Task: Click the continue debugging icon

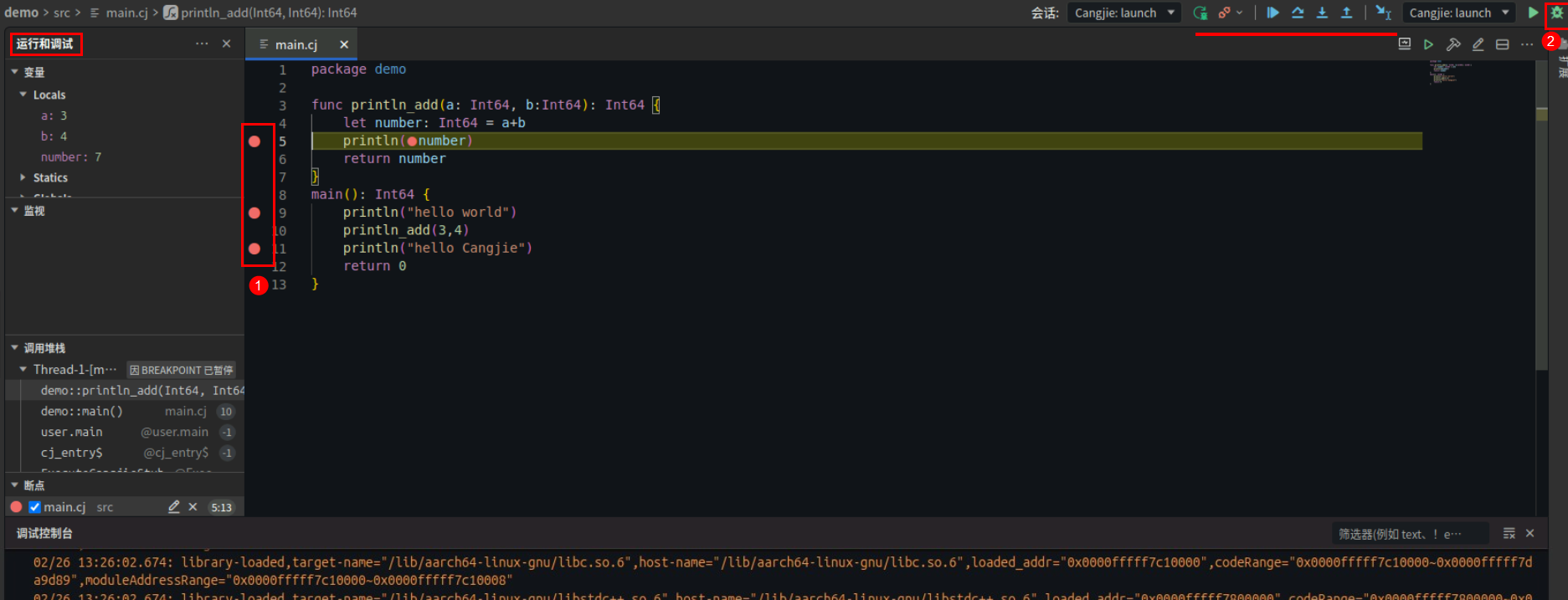Action: click(1272, 13)
